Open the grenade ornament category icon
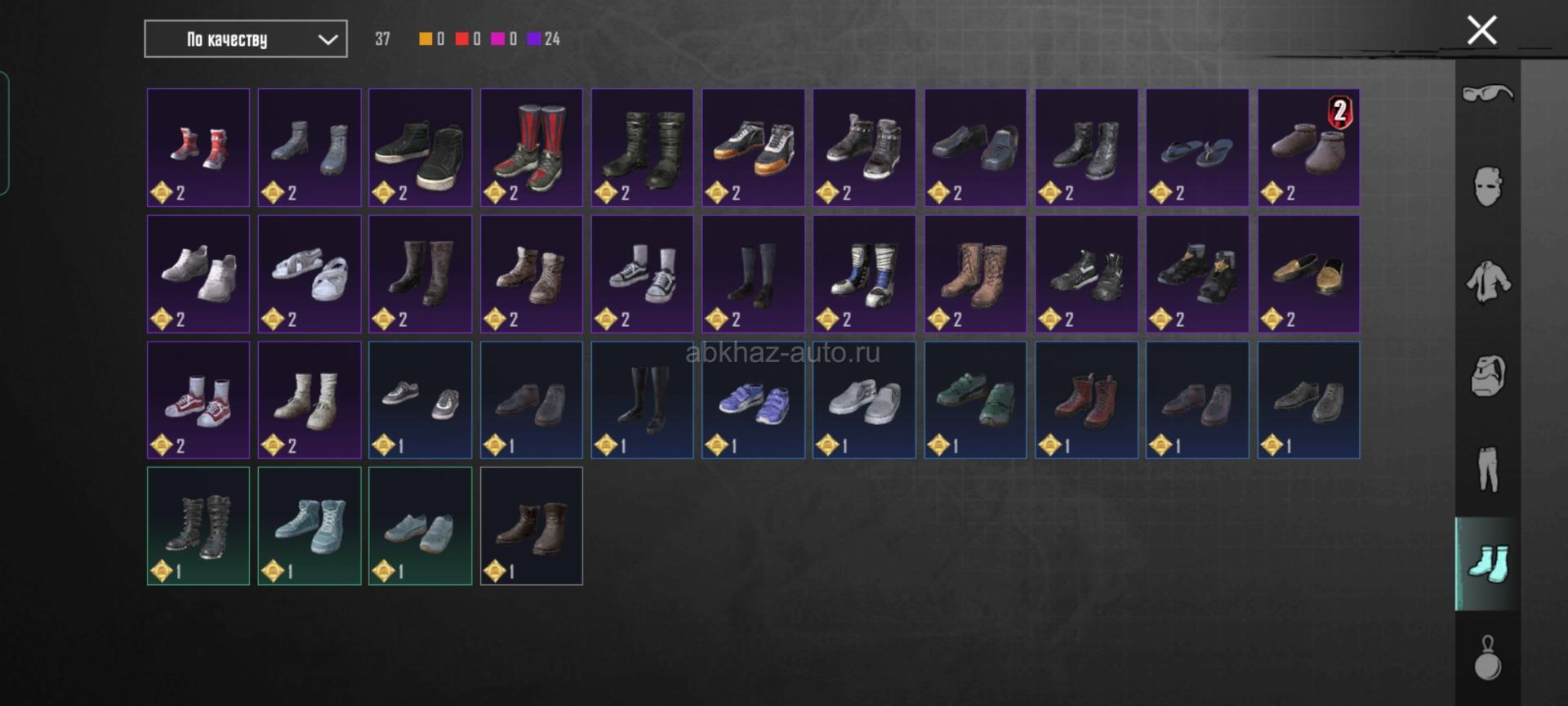 point(1487,658)
